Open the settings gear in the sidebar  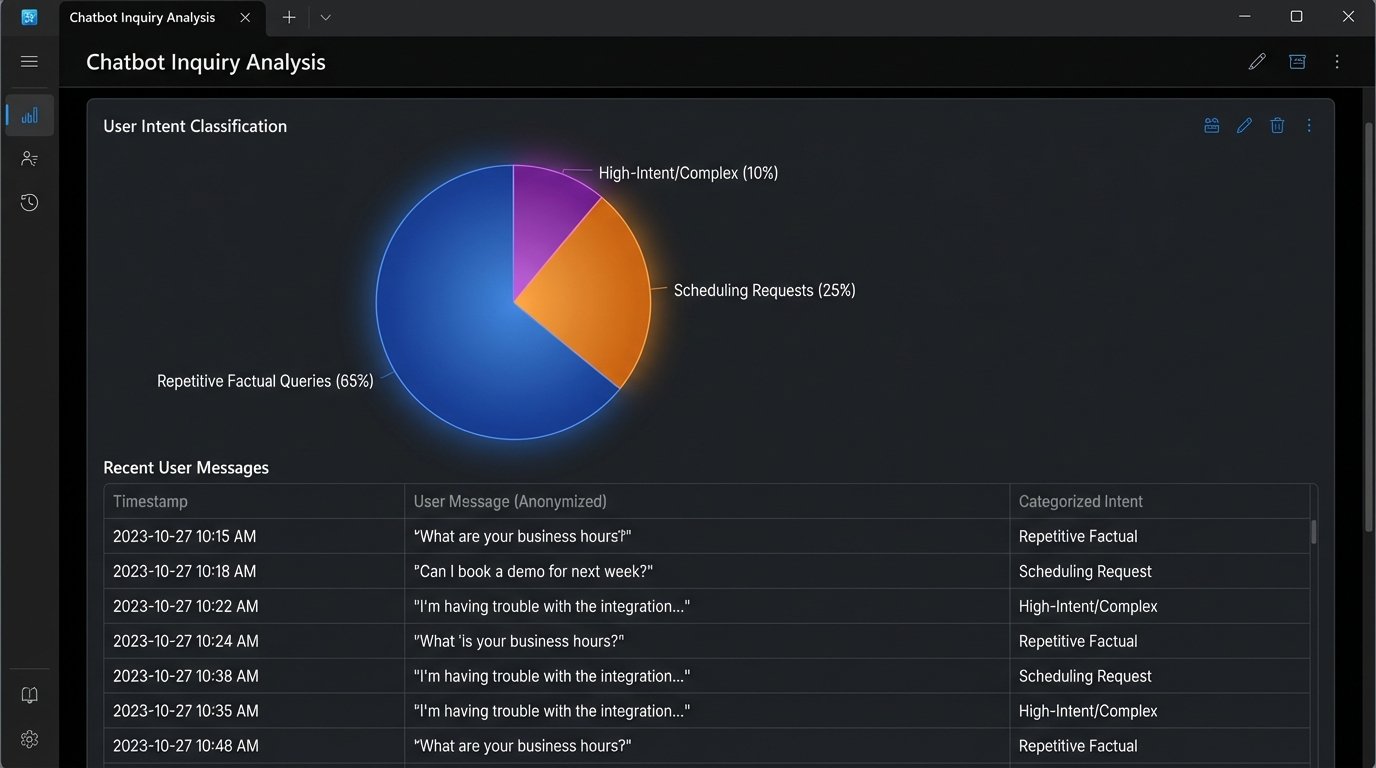point(29,739)
